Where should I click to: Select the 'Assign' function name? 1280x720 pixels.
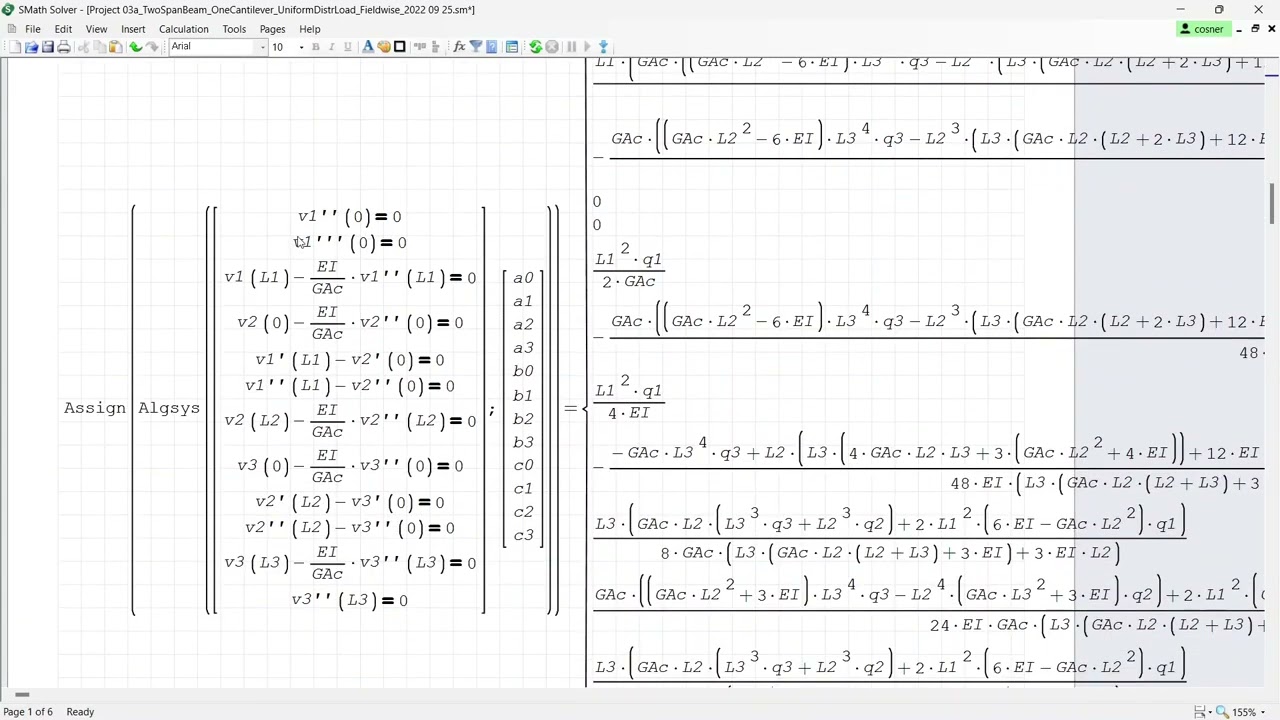coord(95,408)
